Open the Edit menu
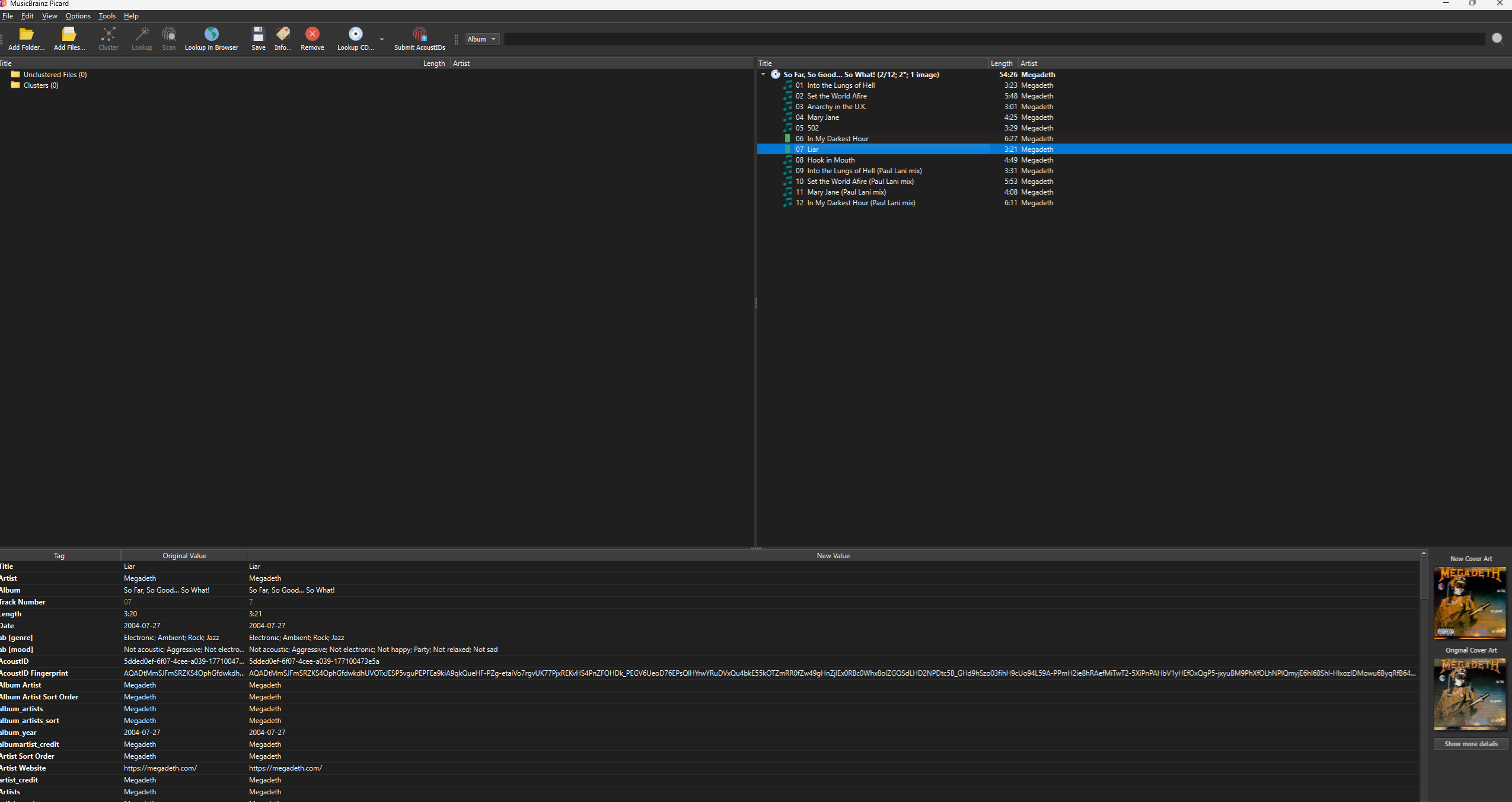The height and width of the screenshot is (802, 1512). tap(27, 16)
